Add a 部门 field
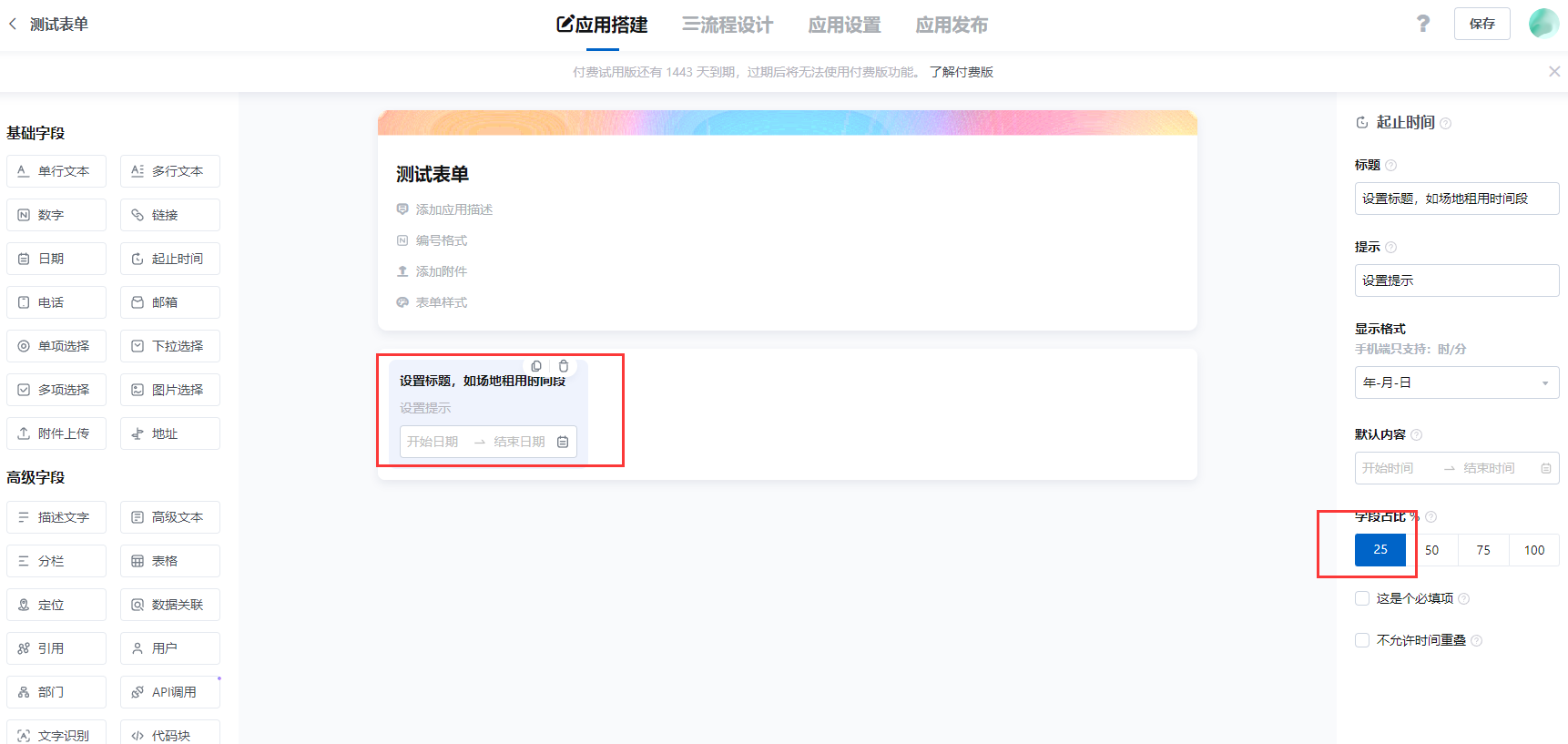The width and height of the screenshot is (1568, 744). [x=56, y=692]
